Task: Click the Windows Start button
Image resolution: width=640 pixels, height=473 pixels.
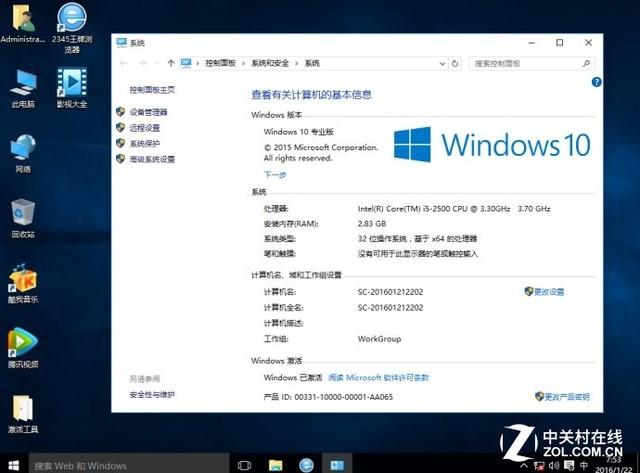Action: [x=13, y=465]
